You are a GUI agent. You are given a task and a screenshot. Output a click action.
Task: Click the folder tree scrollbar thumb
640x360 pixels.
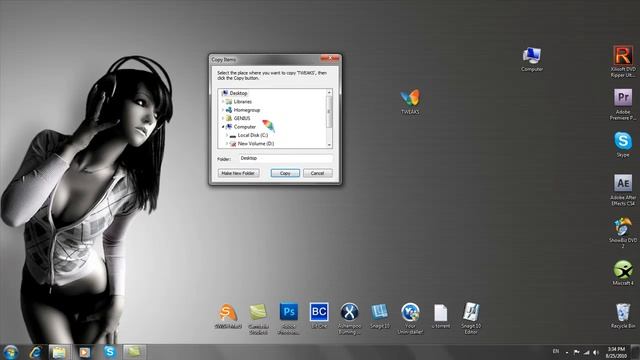(x=329, y=111)
